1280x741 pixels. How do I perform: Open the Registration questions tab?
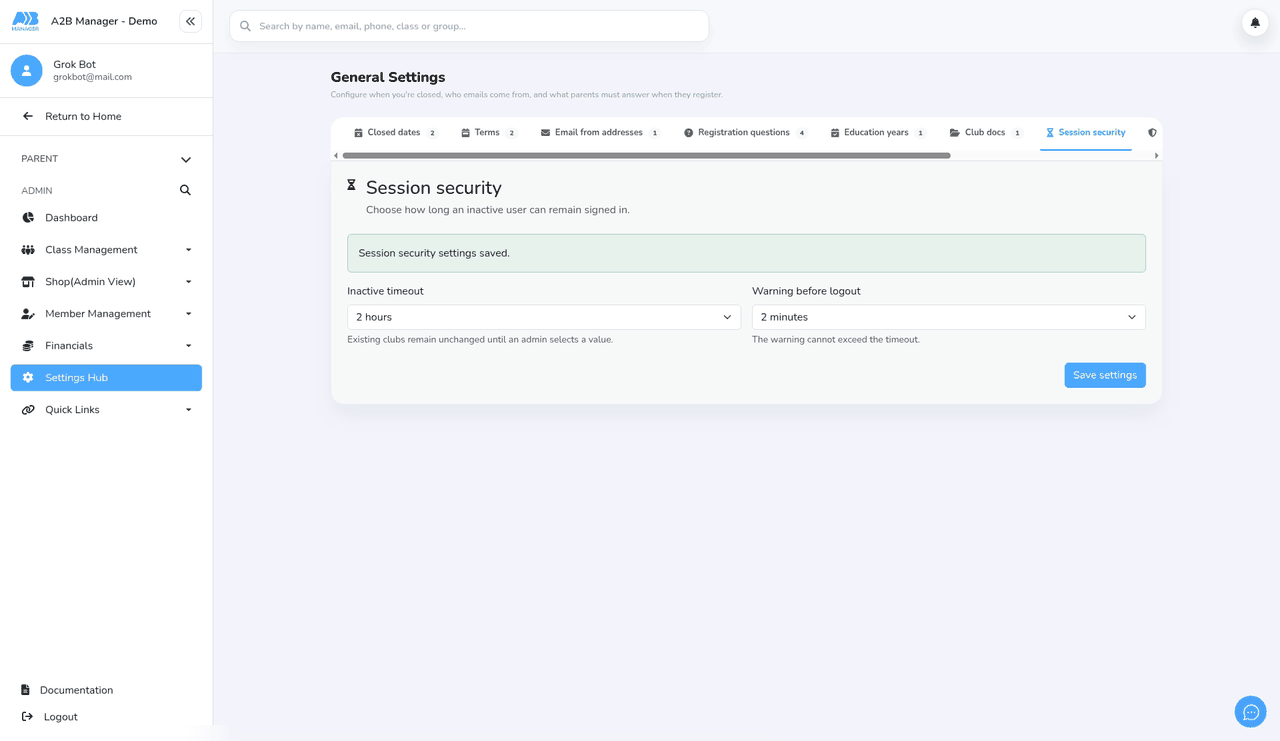(x=745, y=132)
